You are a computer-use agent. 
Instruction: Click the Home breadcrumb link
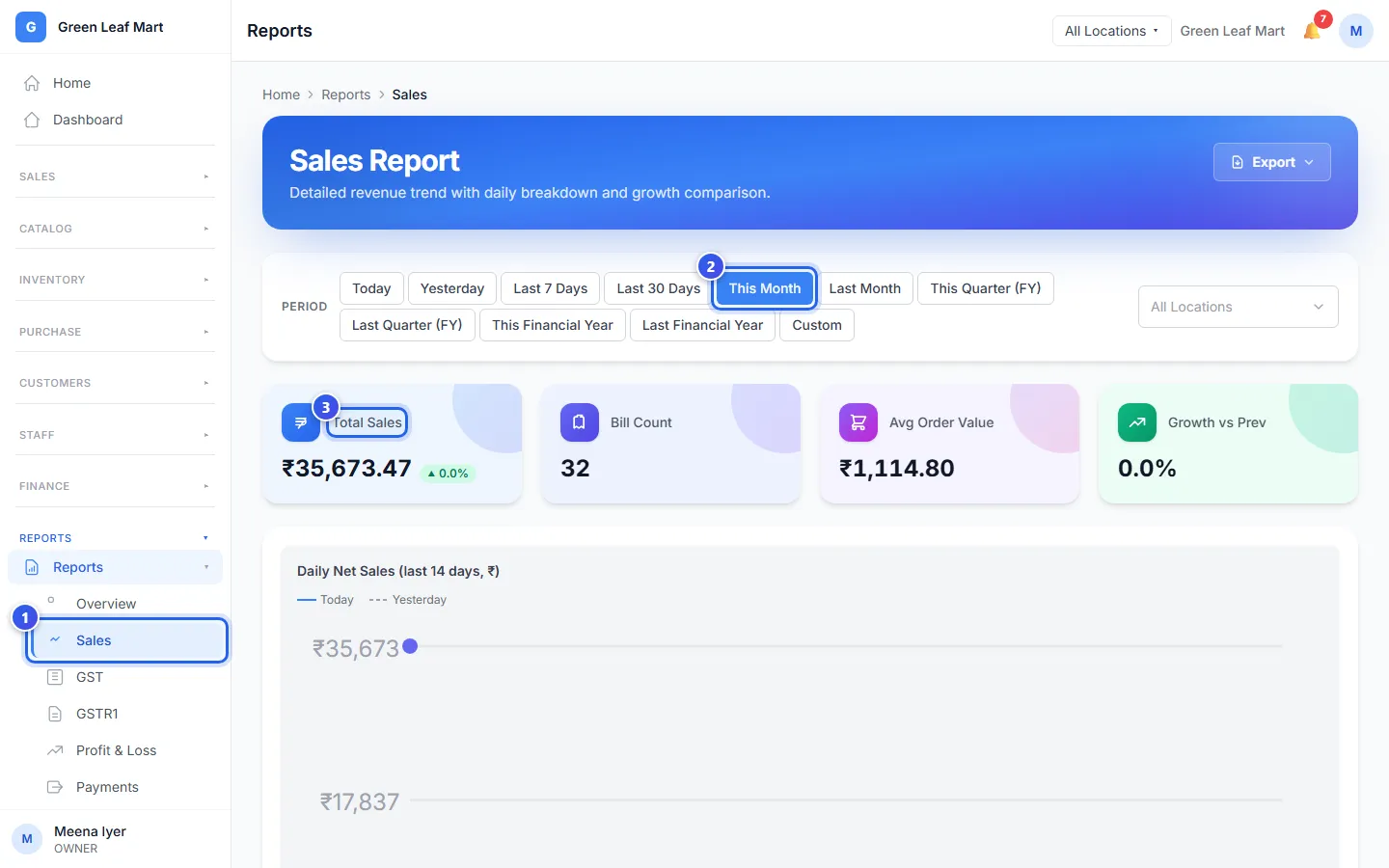point(281,95)
